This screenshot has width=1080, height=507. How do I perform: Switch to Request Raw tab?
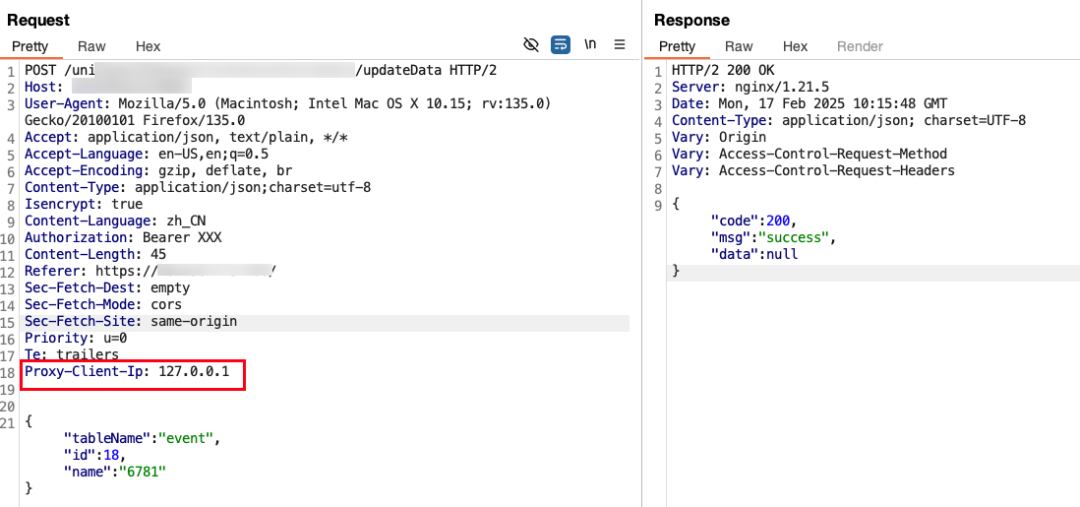pyautogui.click(x=92, y=46)
